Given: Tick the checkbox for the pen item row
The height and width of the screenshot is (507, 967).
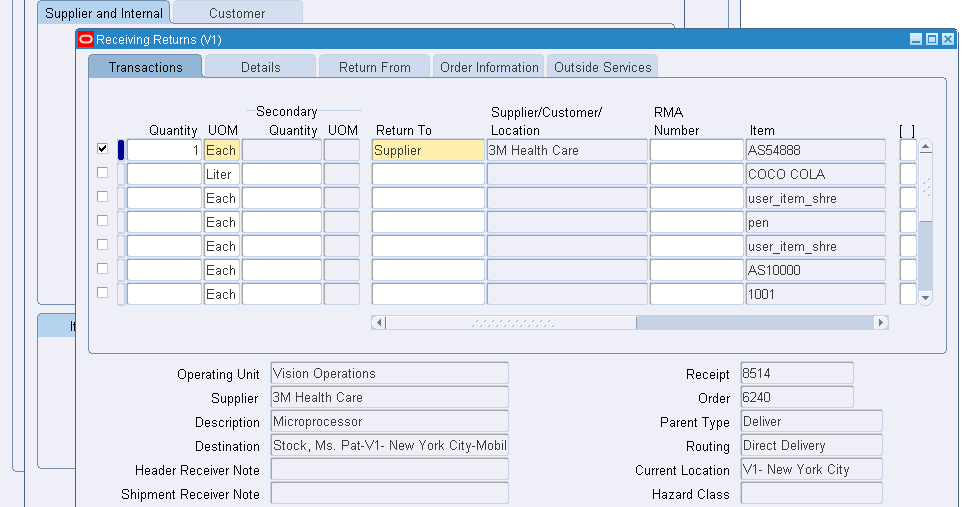Looking at the screenshot, I should click(102, 221).
